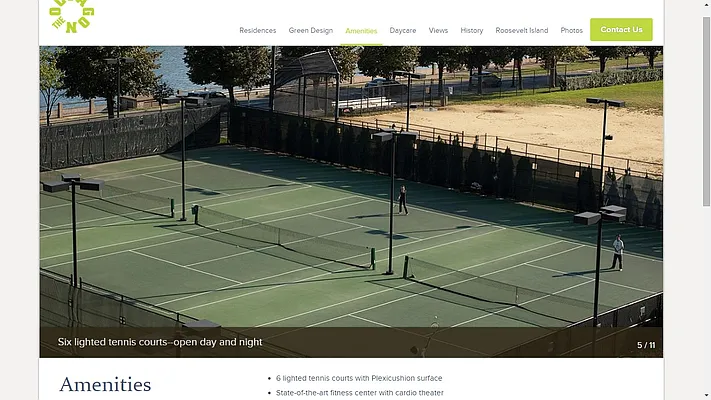Click the scrollbar down arrow

pos(706,396)
